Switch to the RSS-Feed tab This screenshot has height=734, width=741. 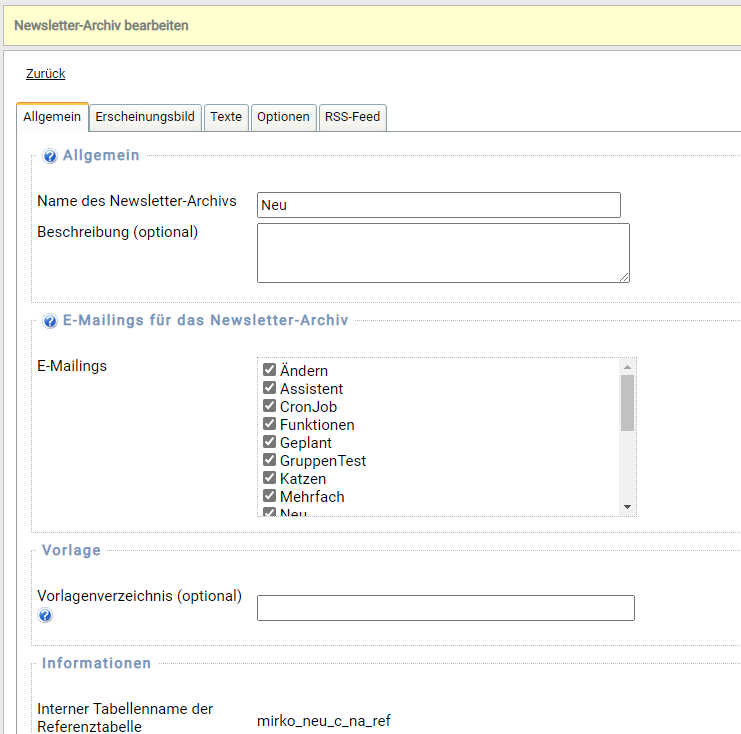(x=352, y=117)
